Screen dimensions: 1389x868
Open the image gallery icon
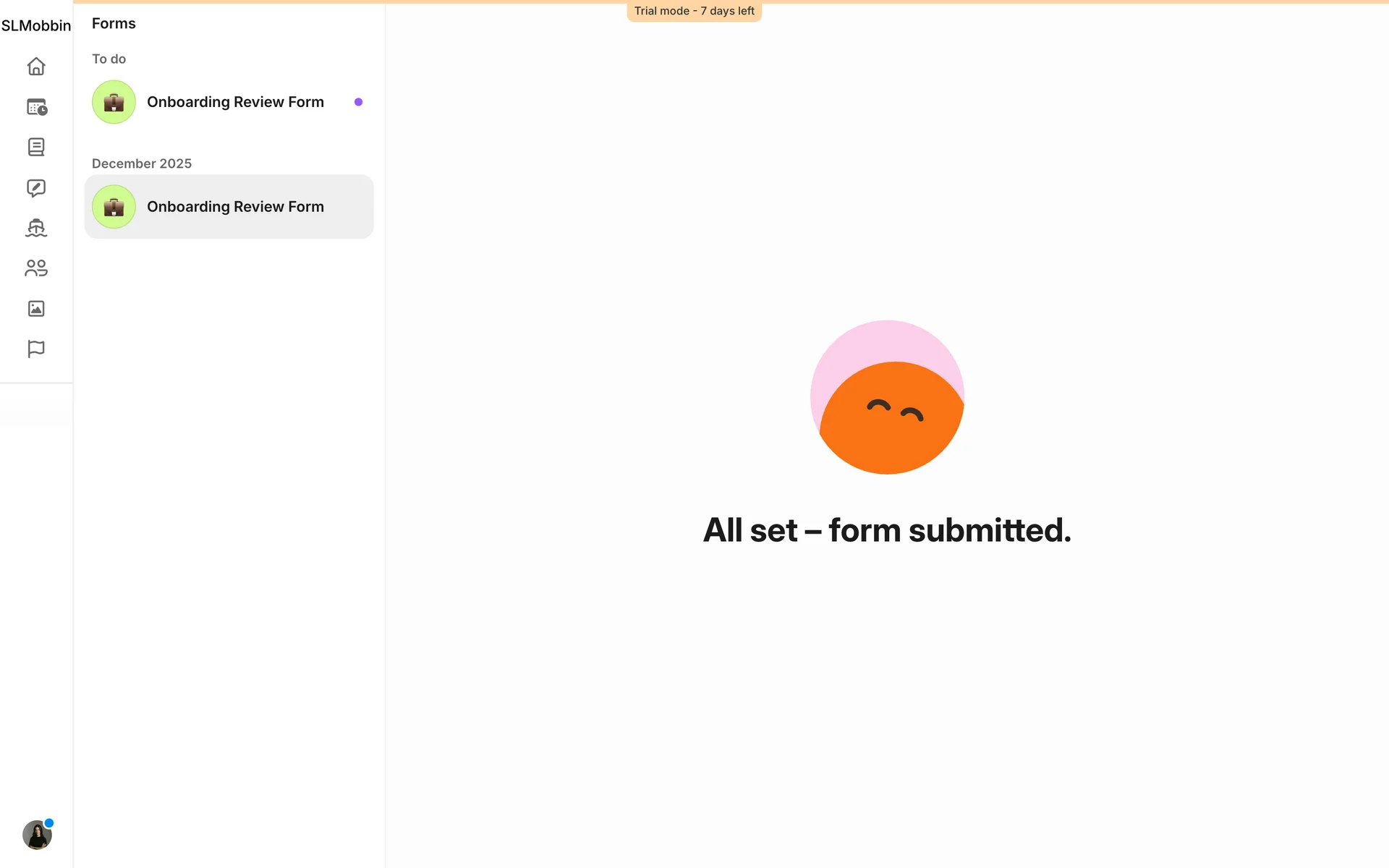click(x=36, y=309)
